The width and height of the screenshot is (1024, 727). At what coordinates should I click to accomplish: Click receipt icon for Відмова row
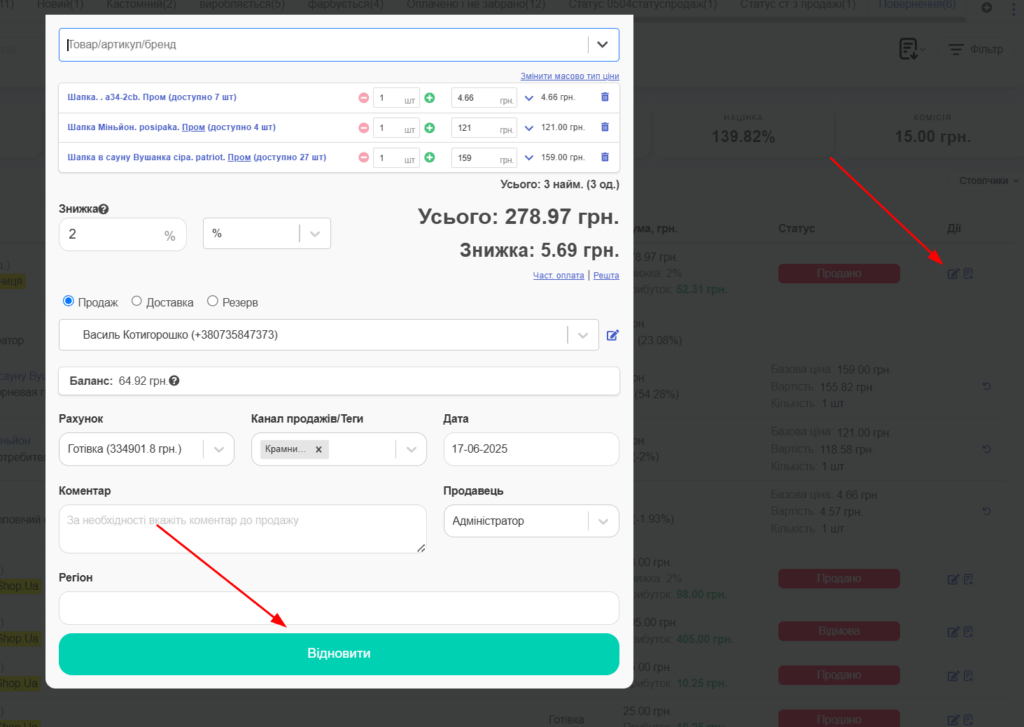click(x=968, y=632)
